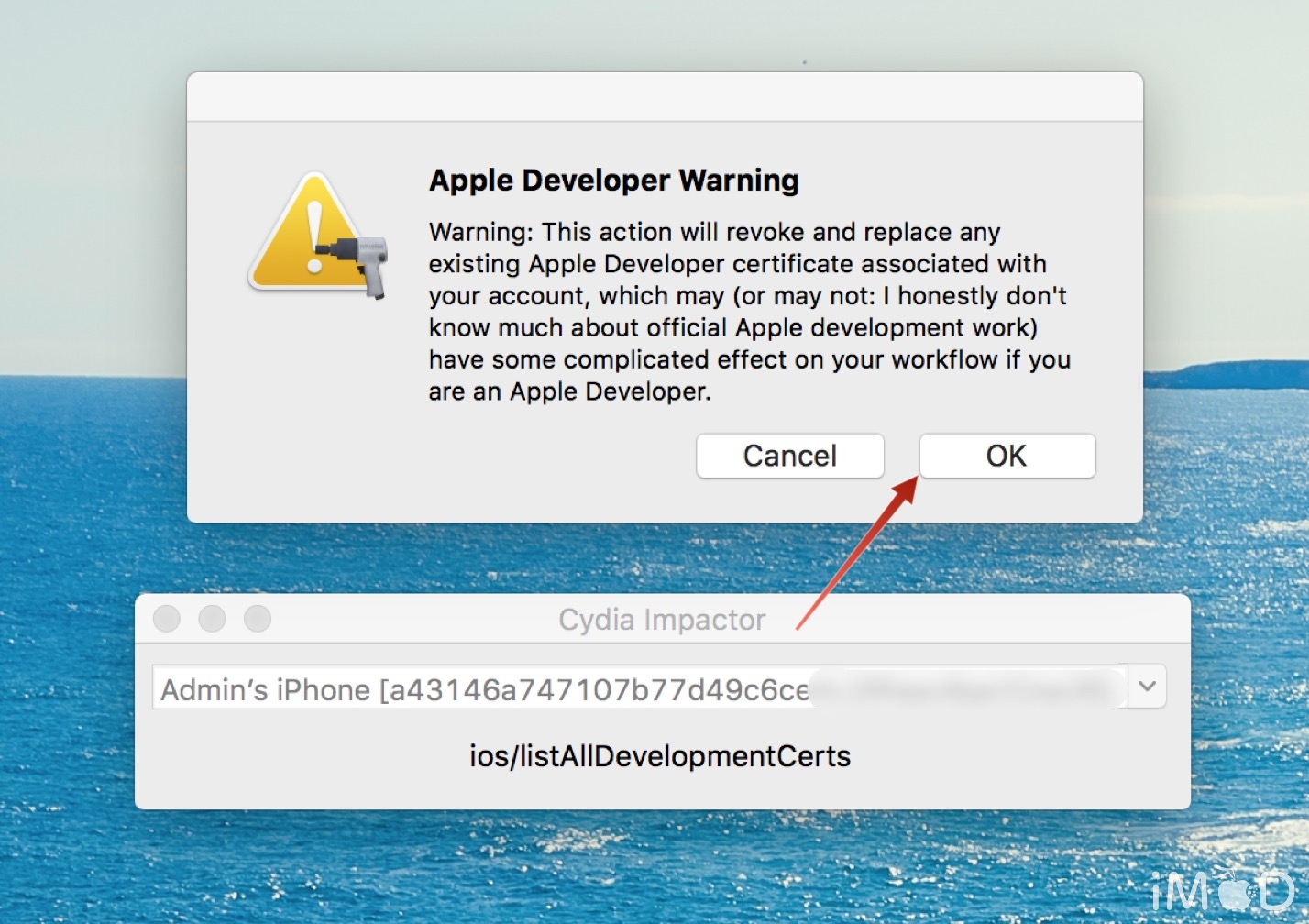The image size is (1309, 924).
Task: Click the Cydia Impactor window title
Action: (662, 620)
